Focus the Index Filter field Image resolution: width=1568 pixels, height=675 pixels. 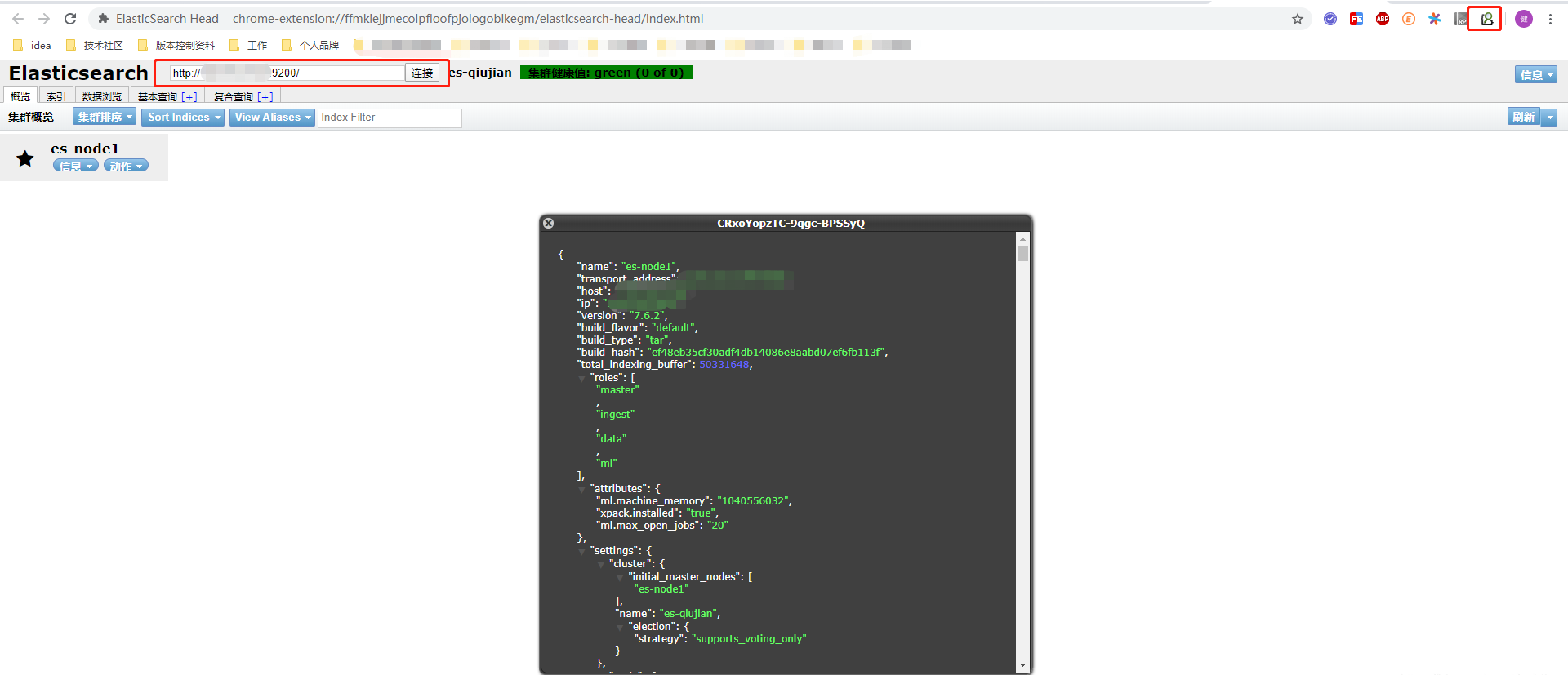click(x=390, y=118)
